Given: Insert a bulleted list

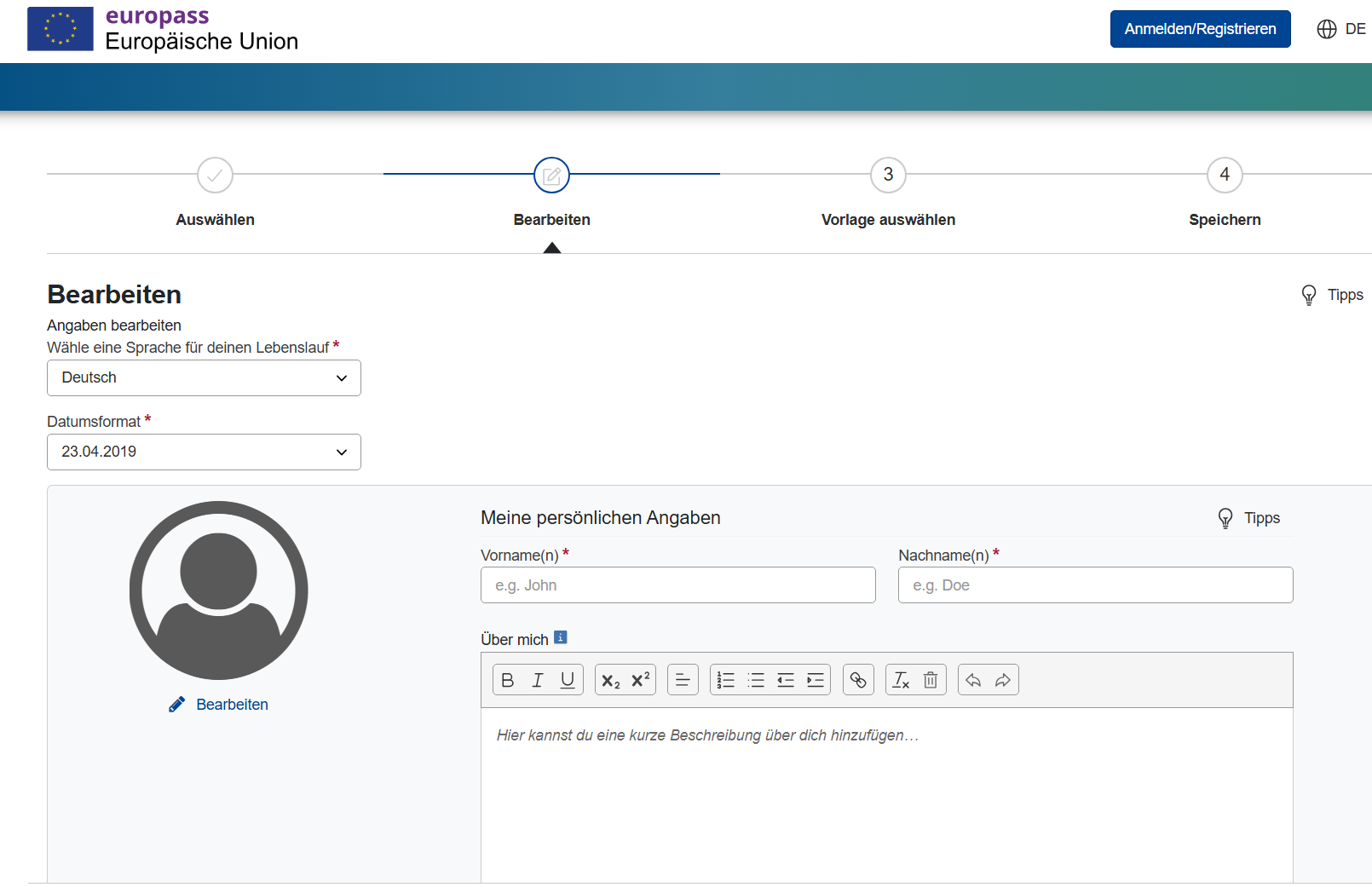Looking at the screenshot, I should click(x=756, y=680).
